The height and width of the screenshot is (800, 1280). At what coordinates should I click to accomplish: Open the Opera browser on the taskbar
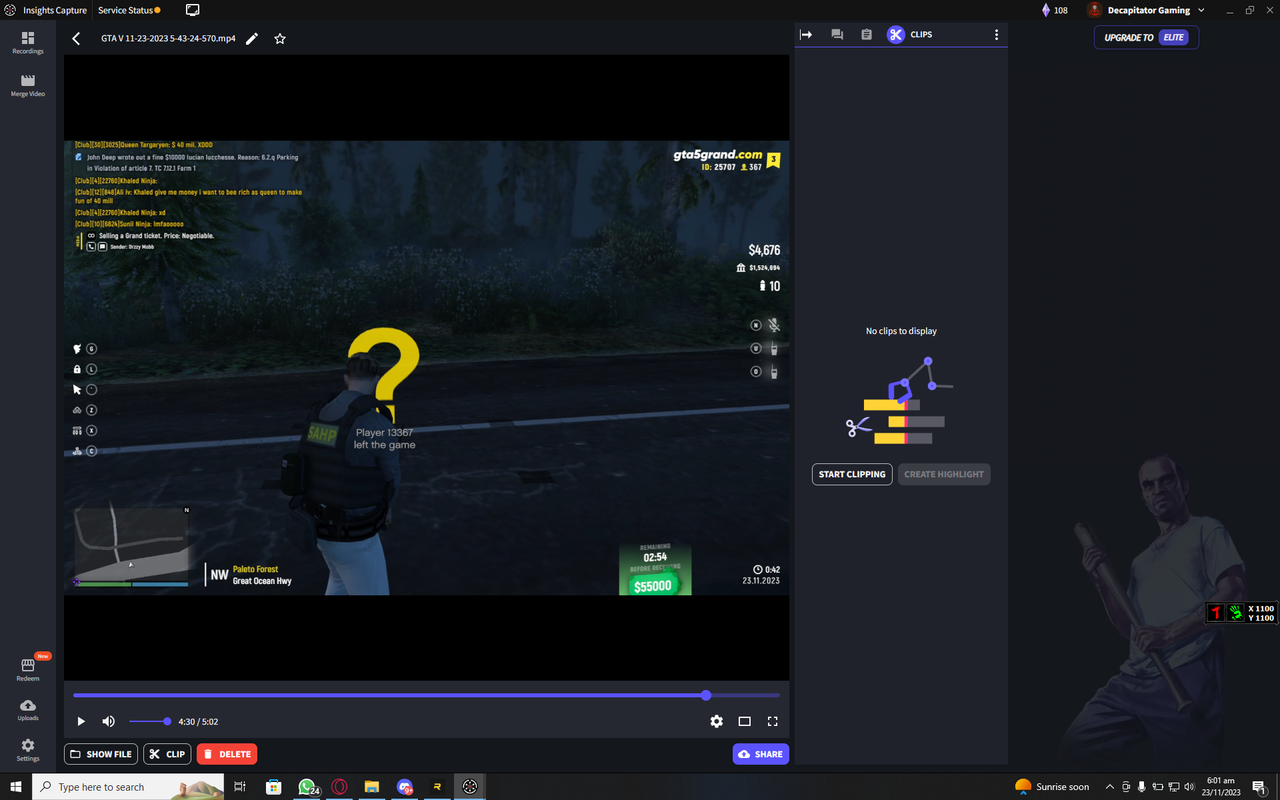click(x=340, y=787)
